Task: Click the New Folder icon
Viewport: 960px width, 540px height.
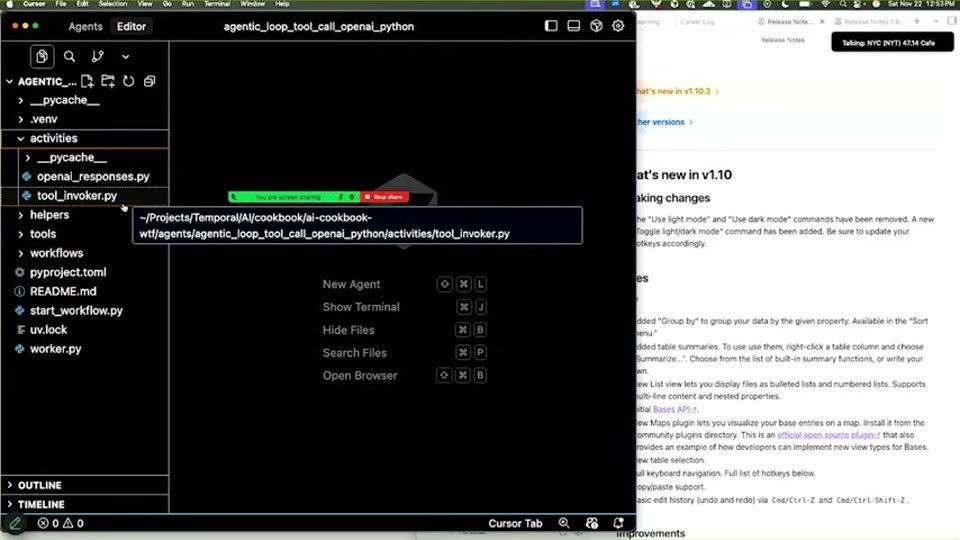Action: pos(108,81)
